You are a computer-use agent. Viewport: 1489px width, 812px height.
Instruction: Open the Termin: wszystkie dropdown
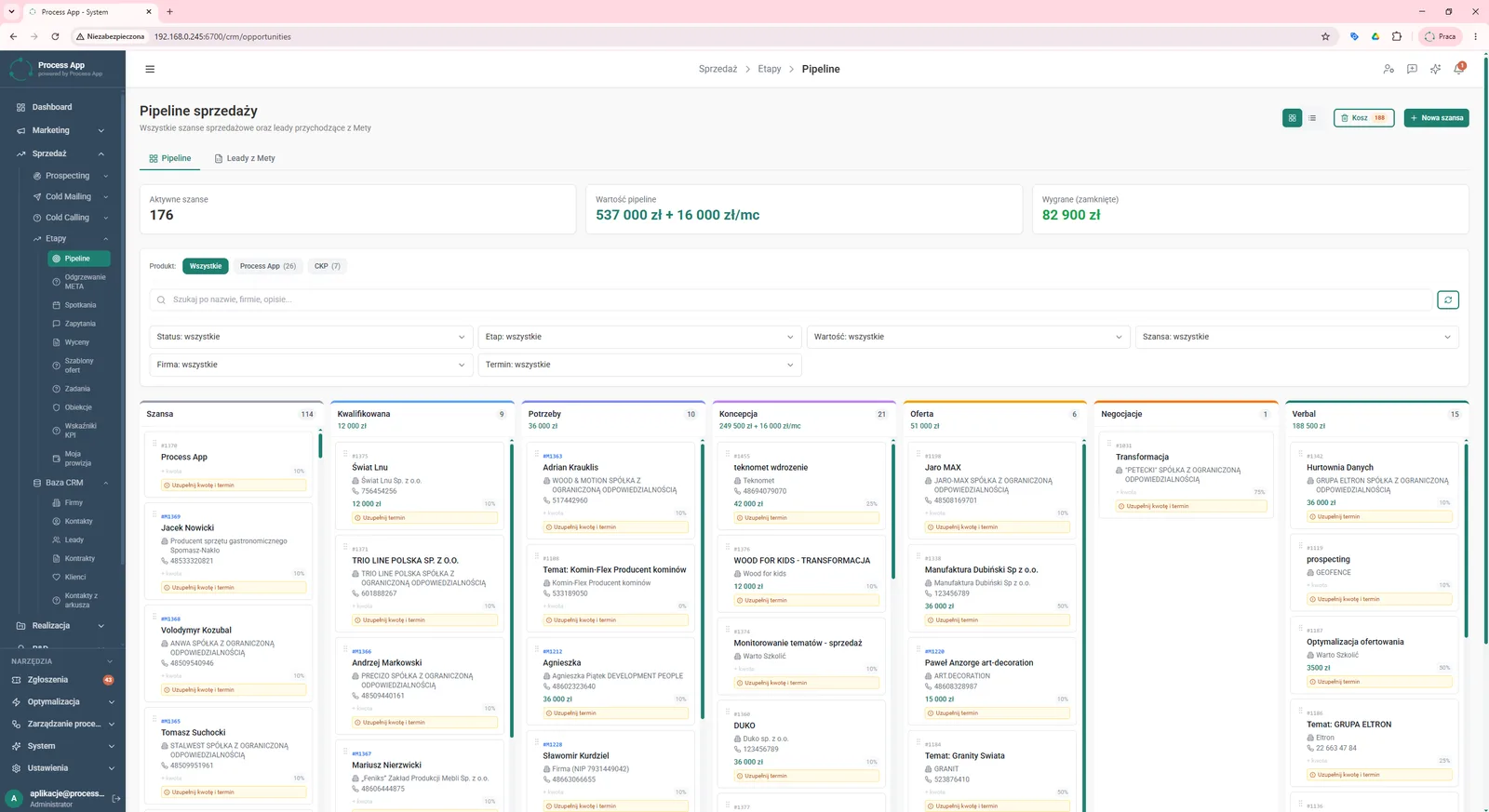639,365
